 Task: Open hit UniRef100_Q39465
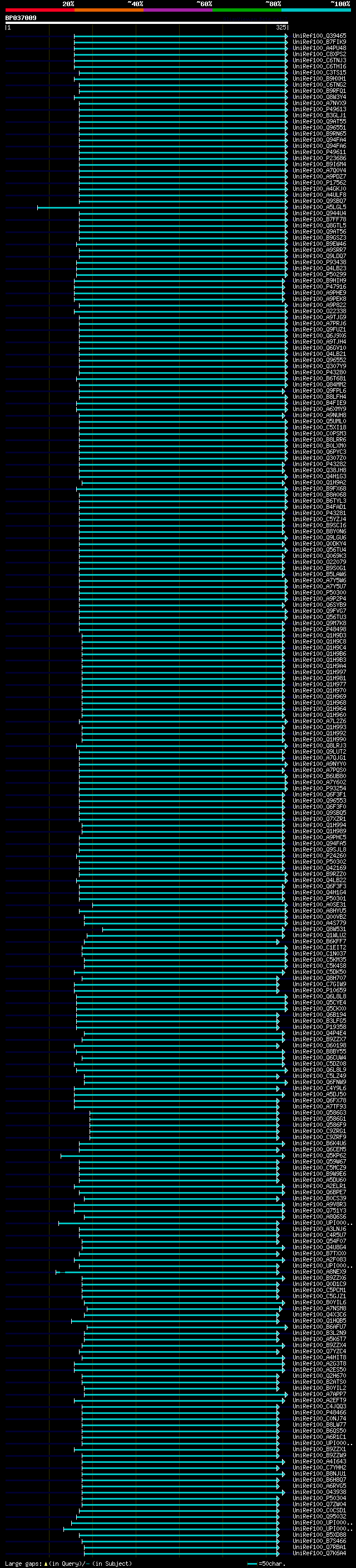[319, 36]
